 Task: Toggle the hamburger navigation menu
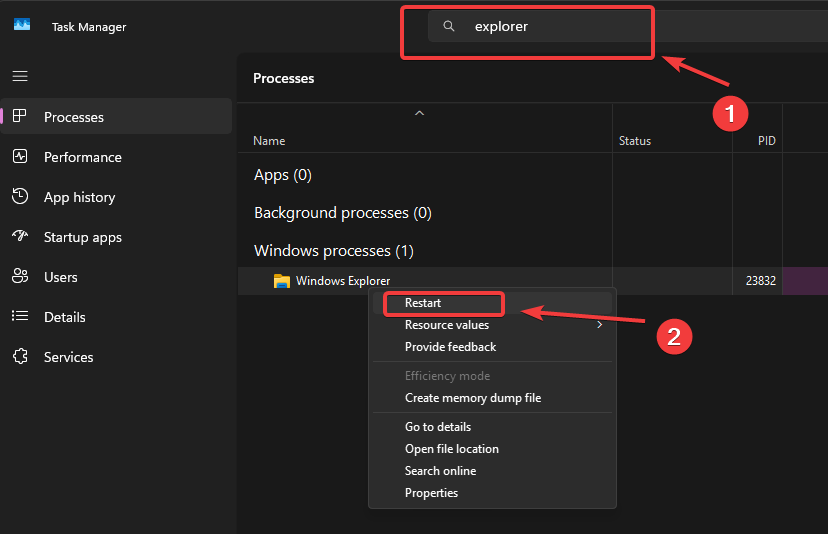point(20,76)
